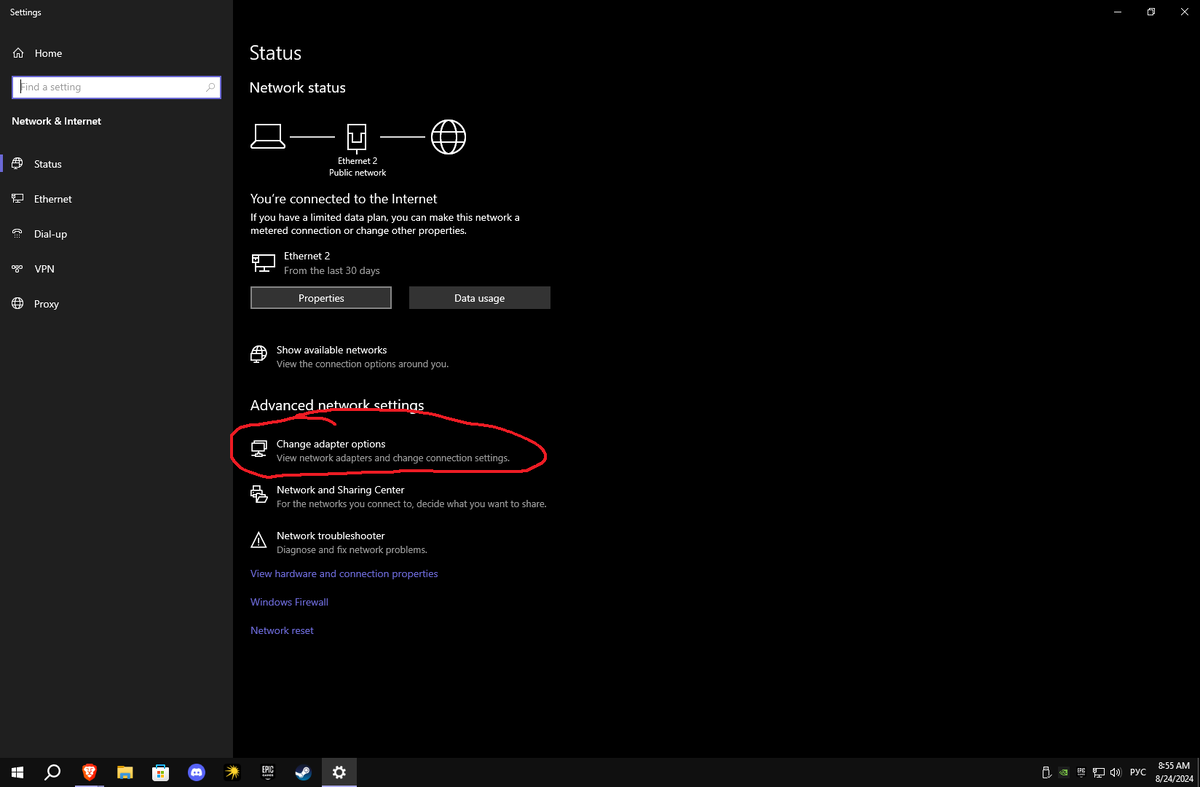View hardware and connection properties
This screenshot has height=787, width=1200.
(x=344, y=574)
